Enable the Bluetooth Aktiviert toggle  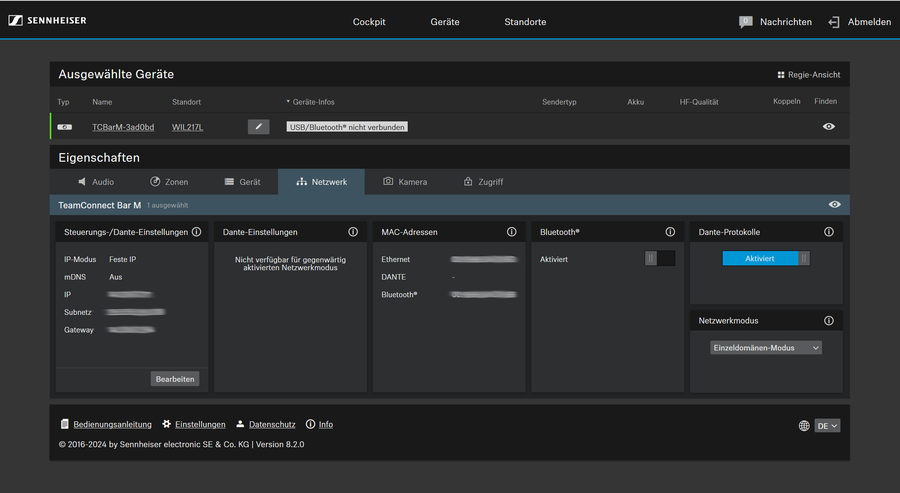pyautogui.click(x=660, y=258)
